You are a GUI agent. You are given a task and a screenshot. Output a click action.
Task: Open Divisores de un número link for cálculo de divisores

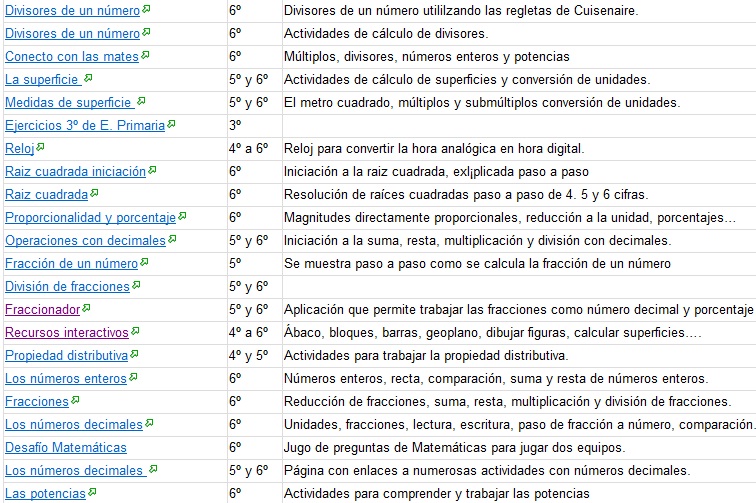[x=72, y=34]
